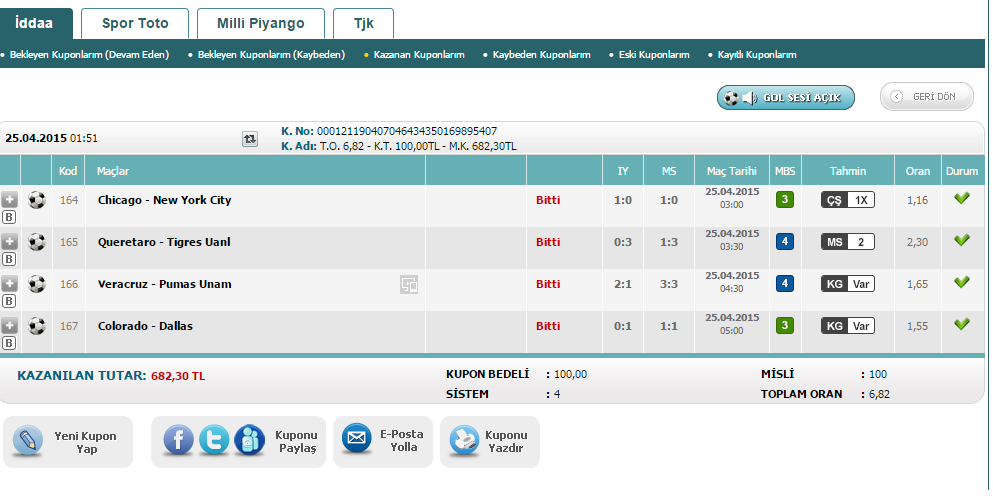This screenshot has height=496, width=993.
Task: Click the KG Var badge for Veracruz
Action: pyautogui.click(x=848, y=284)
